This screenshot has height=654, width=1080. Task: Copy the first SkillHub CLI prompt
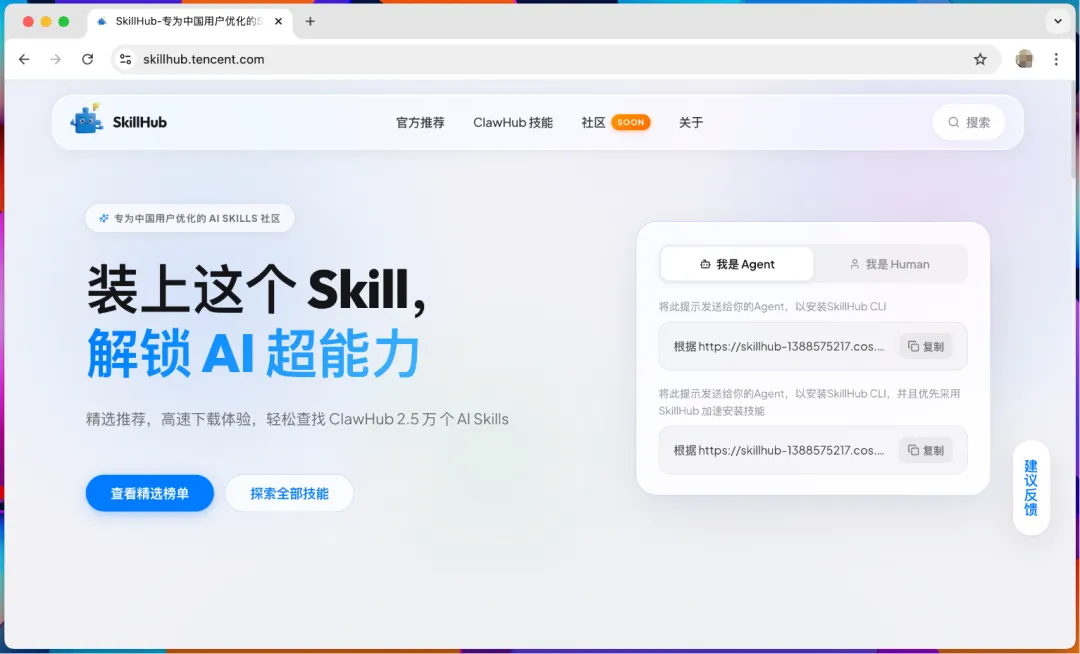tap(926, 346)
